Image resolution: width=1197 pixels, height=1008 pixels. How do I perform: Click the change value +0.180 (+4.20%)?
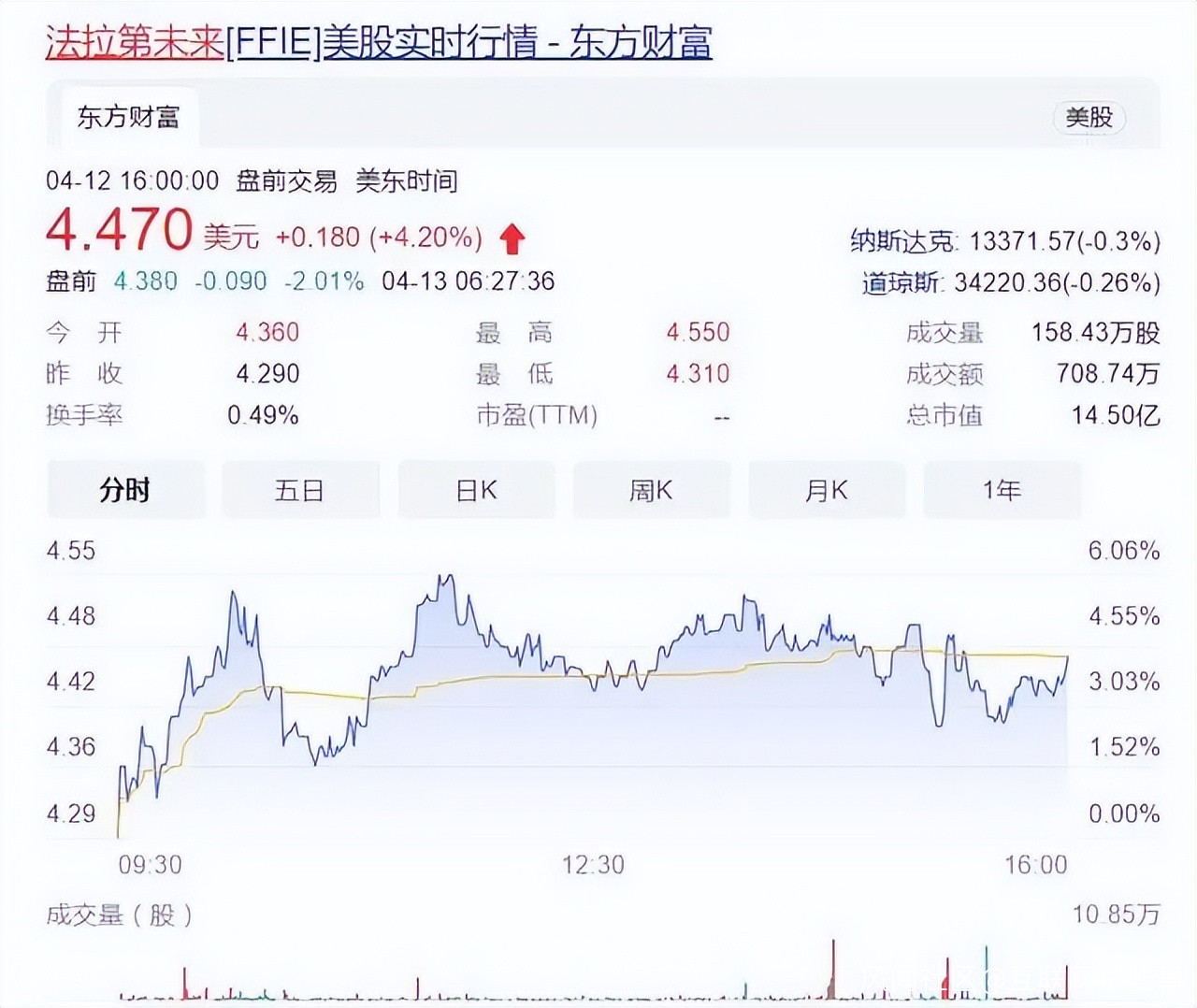coord(379,238)
